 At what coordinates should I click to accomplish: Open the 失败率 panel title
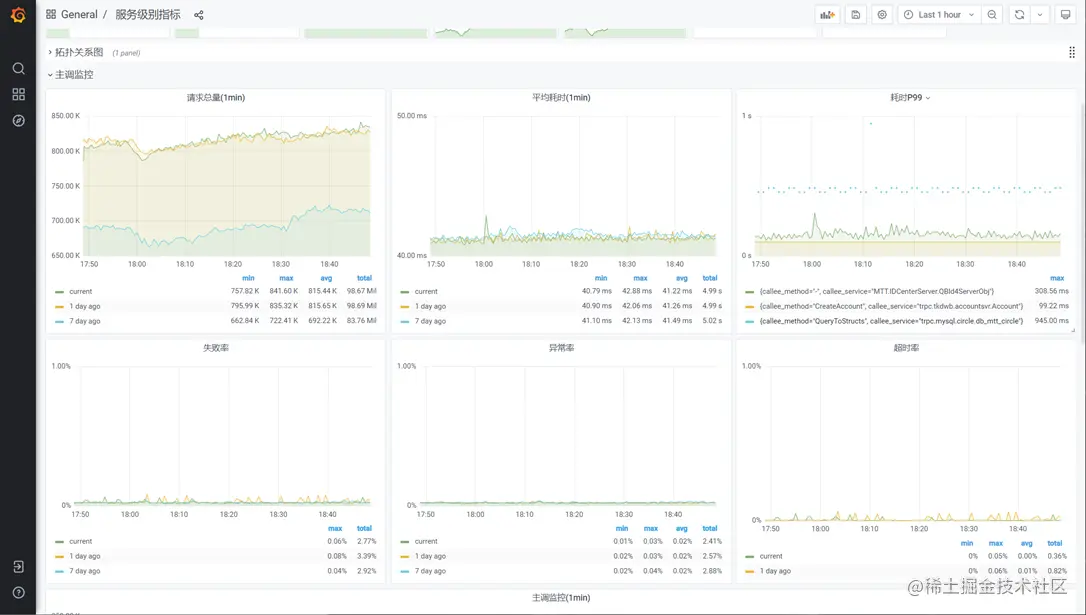(x=215, y=348)
